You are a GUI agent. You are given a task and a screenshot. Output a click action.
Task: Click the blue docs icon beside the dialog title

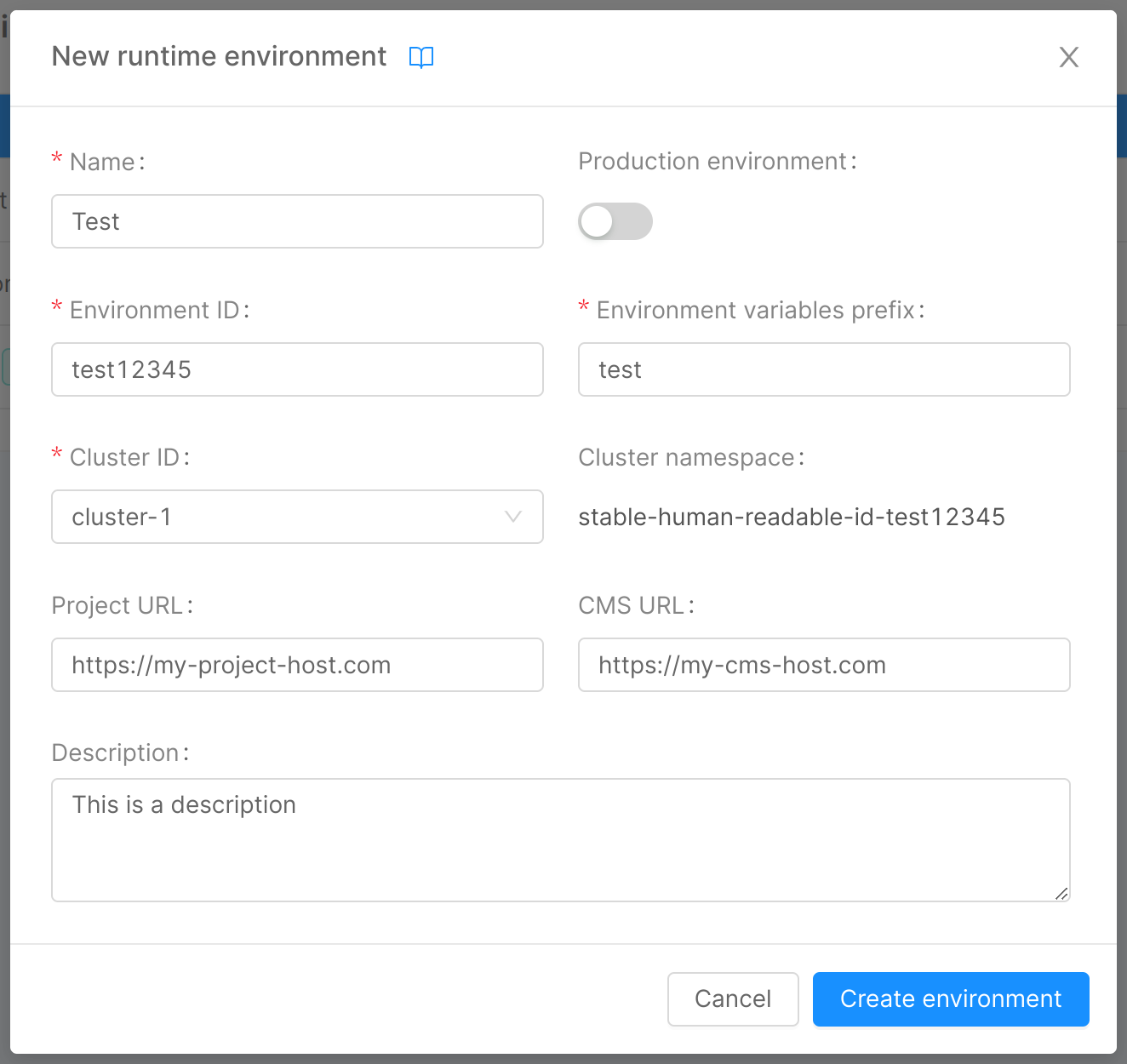point(421,56)
